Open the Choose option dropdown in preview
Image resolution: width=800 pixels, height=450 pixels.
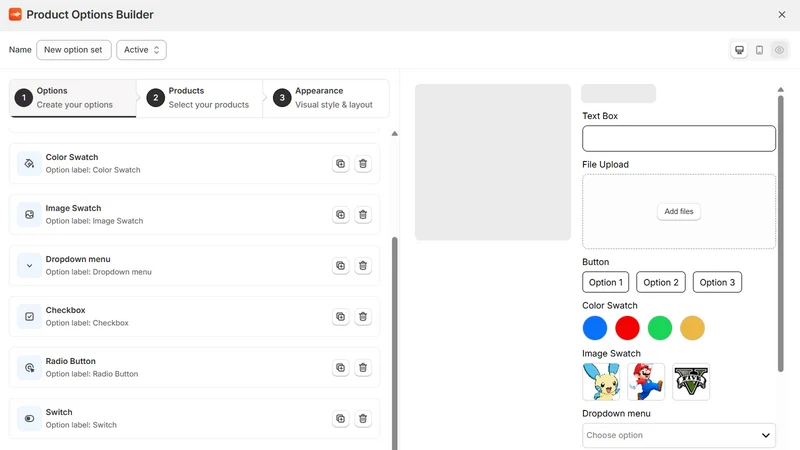click(679, 435)
